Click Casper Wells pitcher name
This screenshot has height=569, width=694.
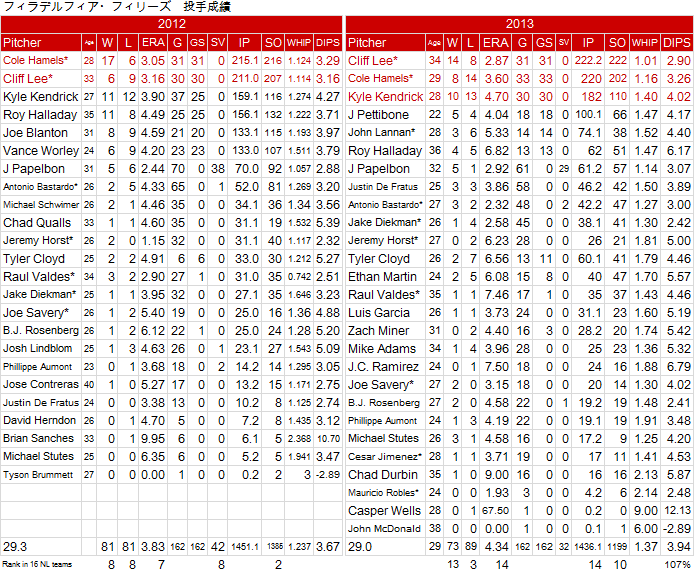pyautogui.click(x=384, y=511)
